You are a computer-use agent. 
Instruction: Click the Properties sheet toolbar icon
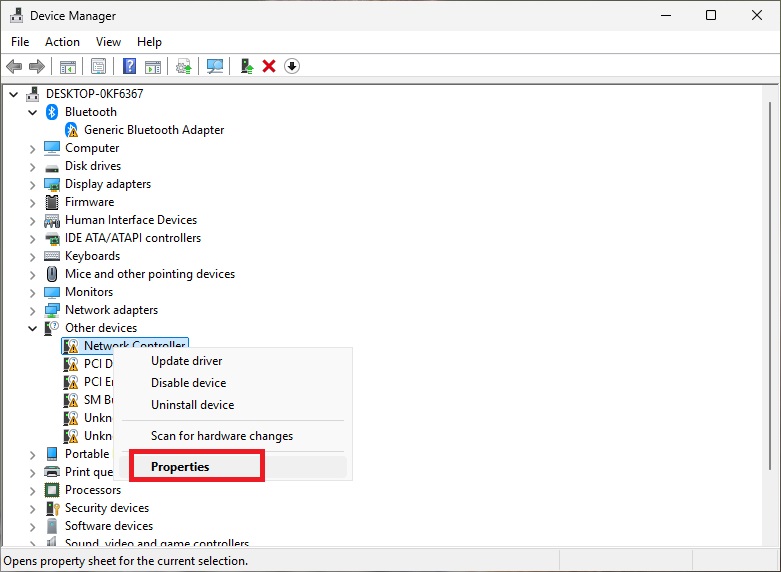99,66
